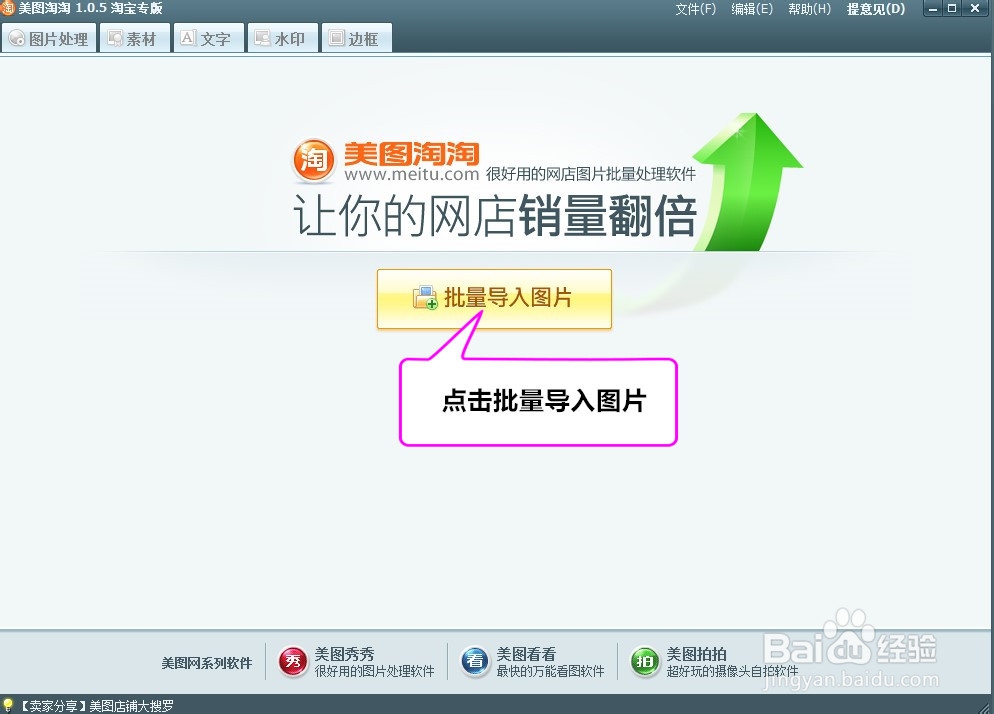994x714 pixels.
Task: Open the 编辑(E) menu
Action: pyautogui.click(x=752, y=9)
